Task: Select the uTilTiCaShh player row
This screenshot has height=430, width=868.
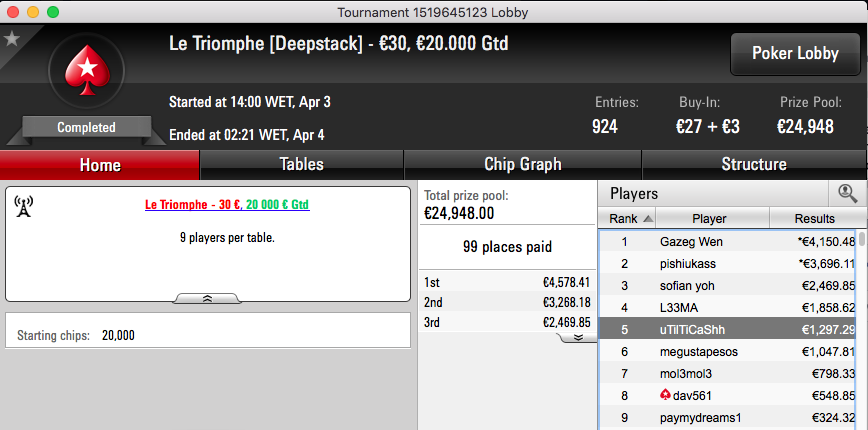Action: click(x=728, y=330)
